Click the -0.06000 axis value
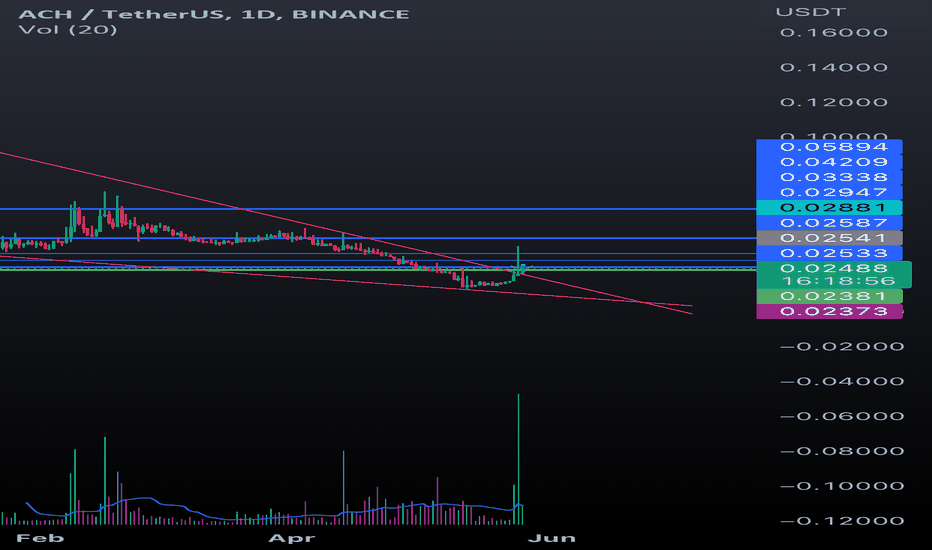Screen dimensions: 932x550 [842, 416]
